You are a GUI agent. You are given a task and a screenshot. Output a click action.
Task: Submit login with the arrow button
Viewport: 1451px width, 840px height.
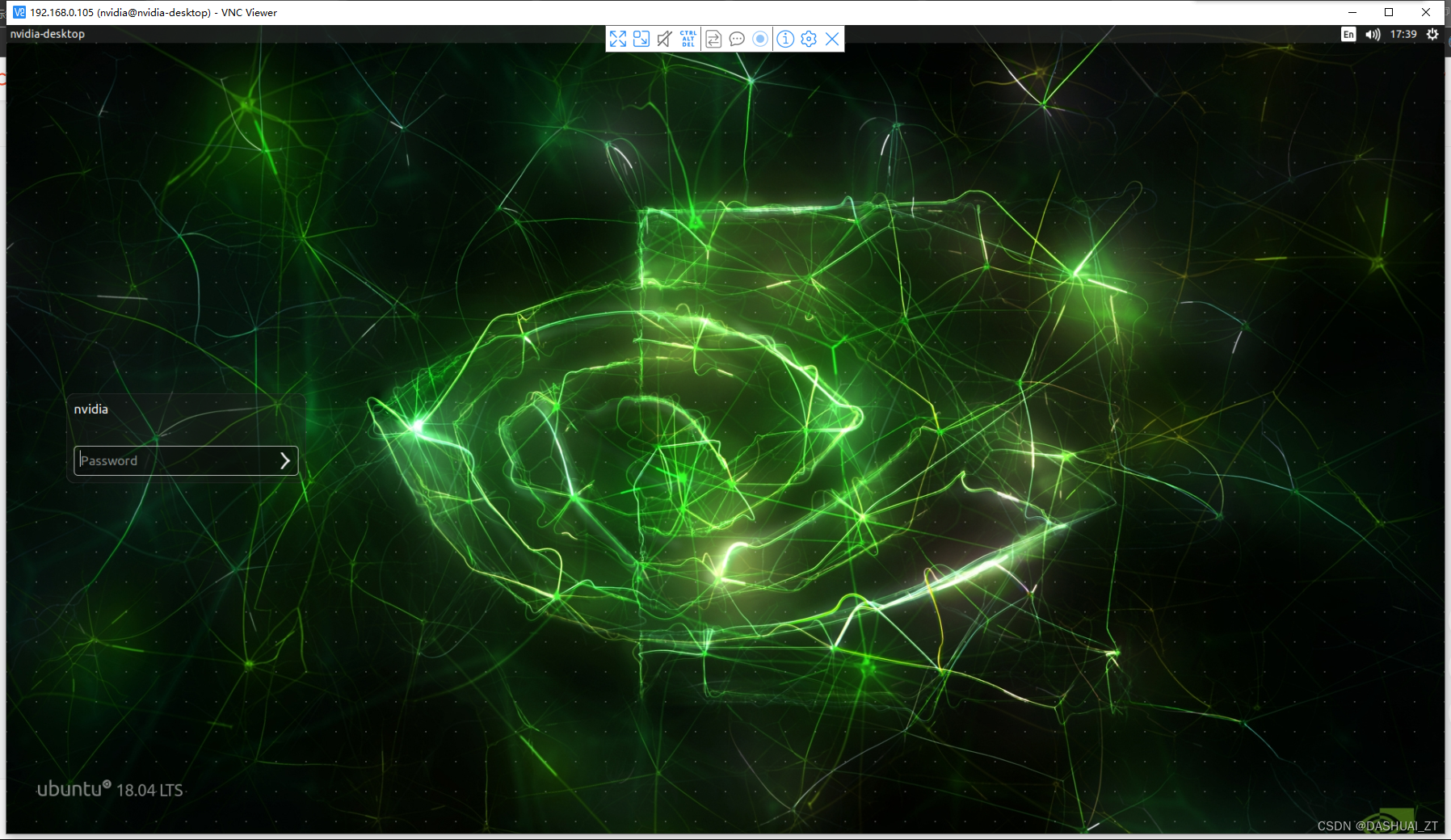click(285, 460)
